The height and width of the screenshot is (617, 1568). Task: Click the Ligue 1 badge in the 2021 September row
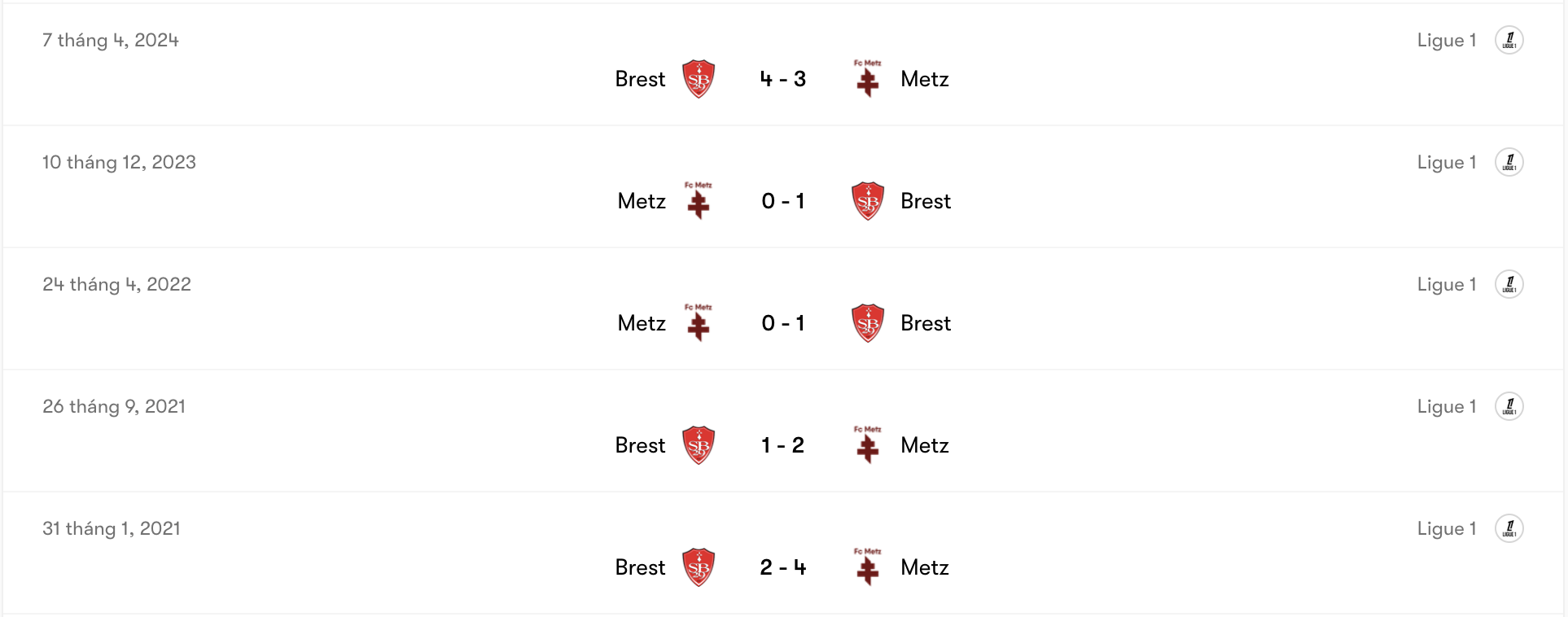[x=1511, y=405]
